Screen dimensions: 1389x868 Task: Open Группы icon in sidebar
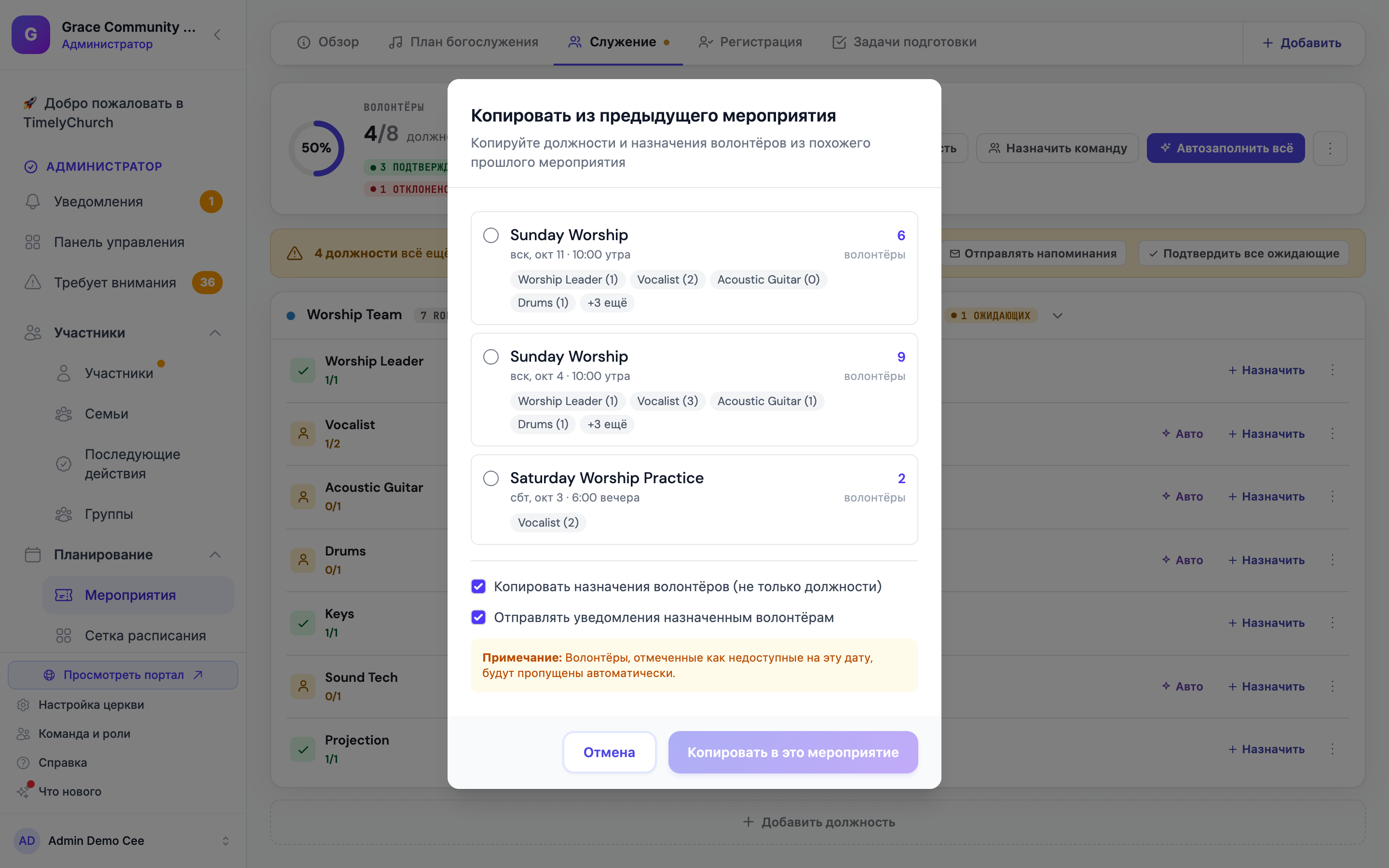click(64, 515)
